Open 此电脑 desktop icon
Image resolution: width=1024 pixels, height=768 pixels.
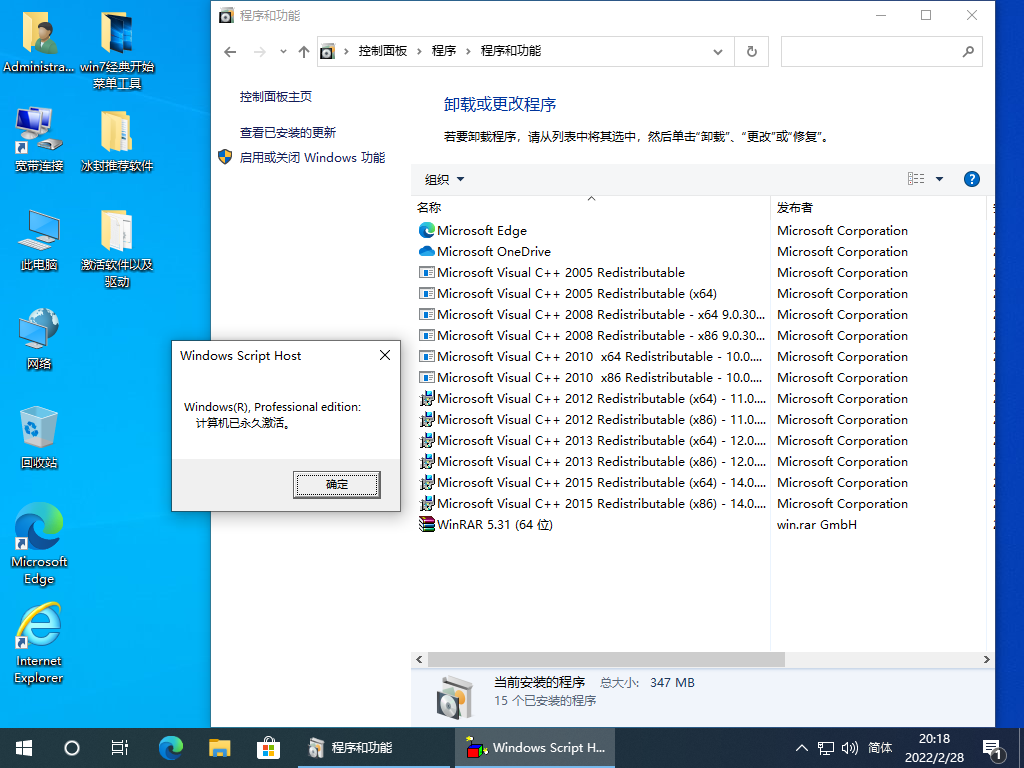[39, 240]
